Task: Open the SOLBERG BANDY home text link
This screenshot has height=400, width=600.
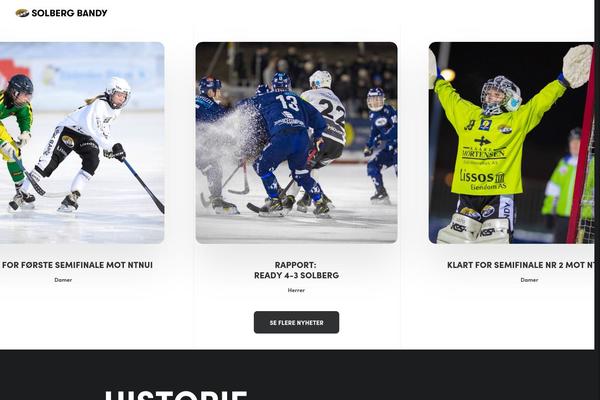Action: (69, 13)
